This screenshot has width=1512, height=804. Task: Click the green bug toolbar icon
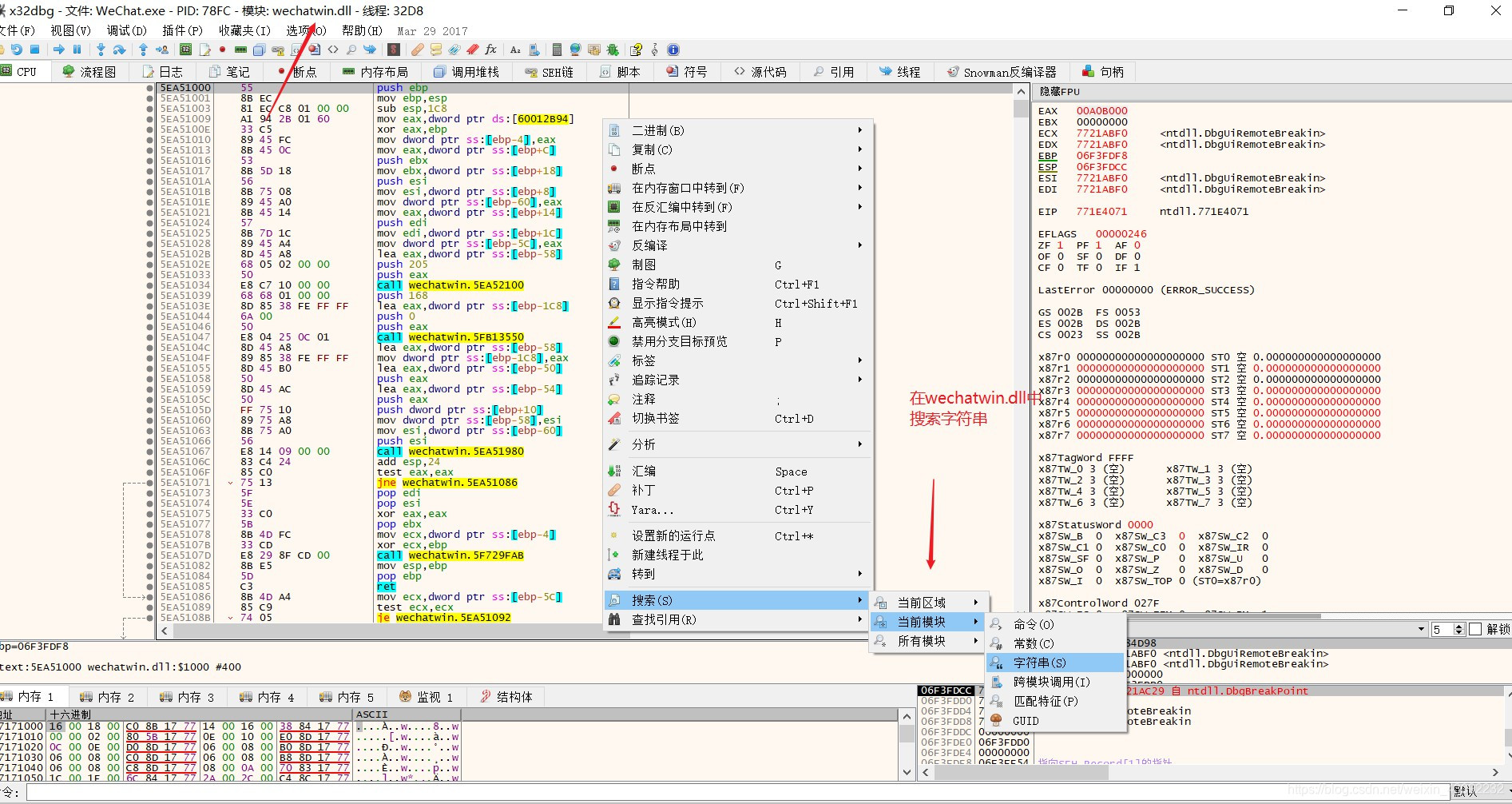[x=613, y=50]
